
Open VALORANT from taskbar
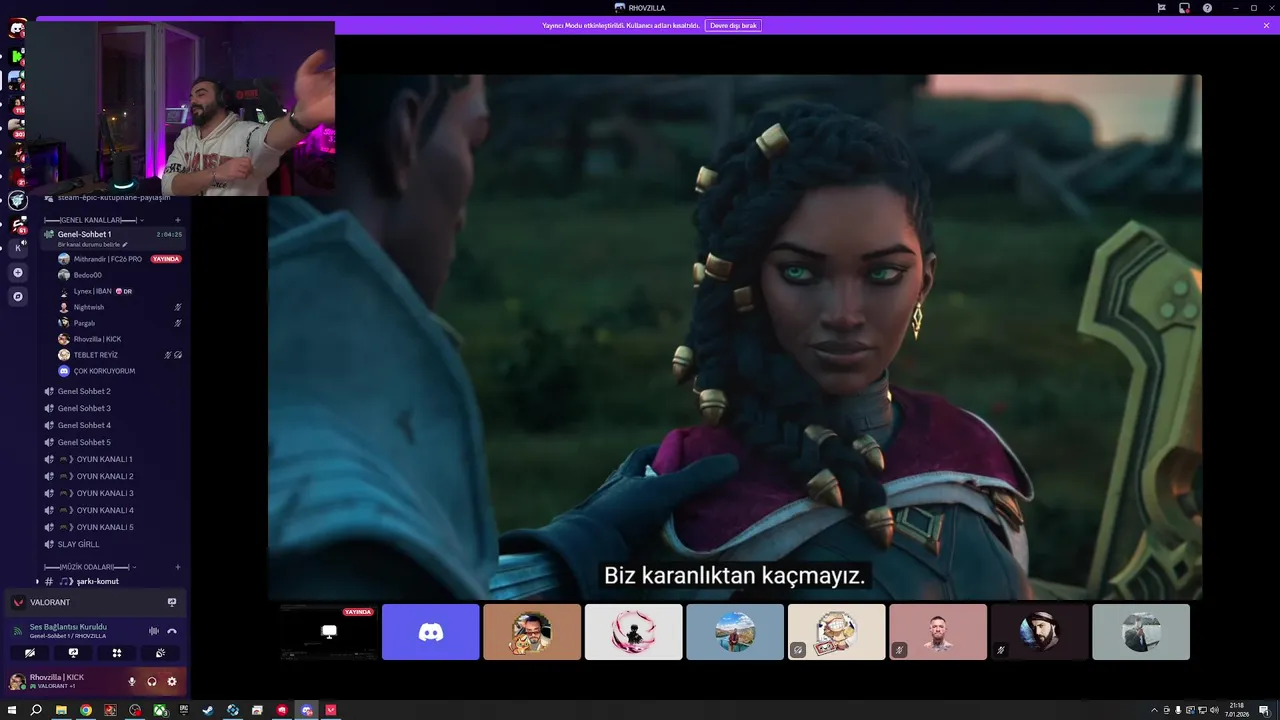[331, 710]
